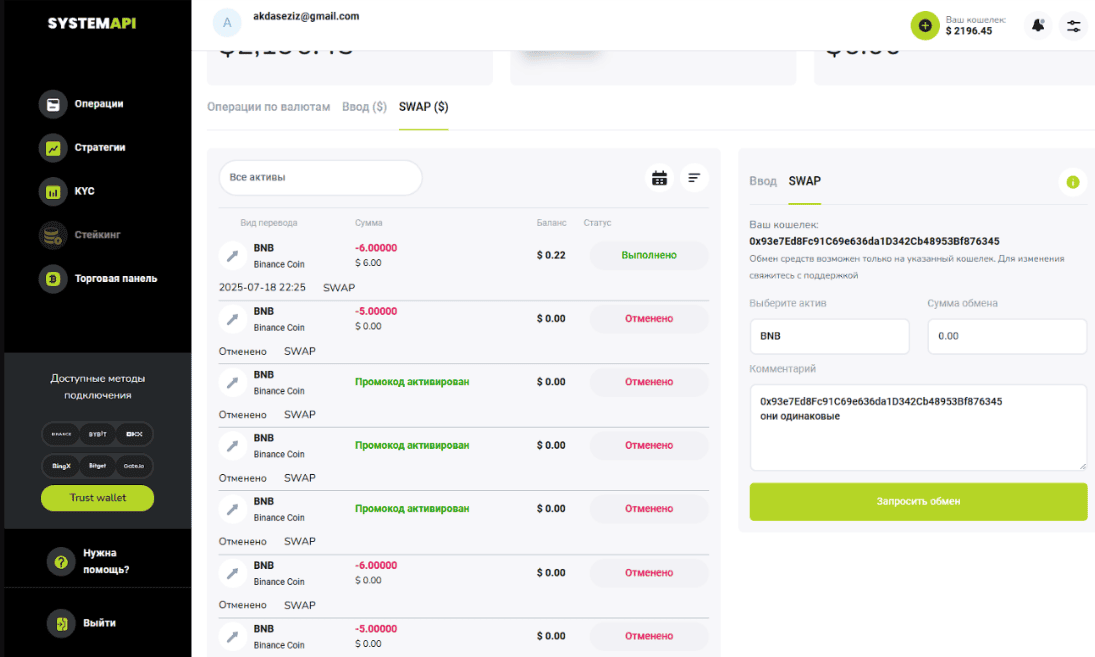Click the KYC sidebar icon
The width and height of the screenshot is (1095, 657).
[x=53, y=191]
